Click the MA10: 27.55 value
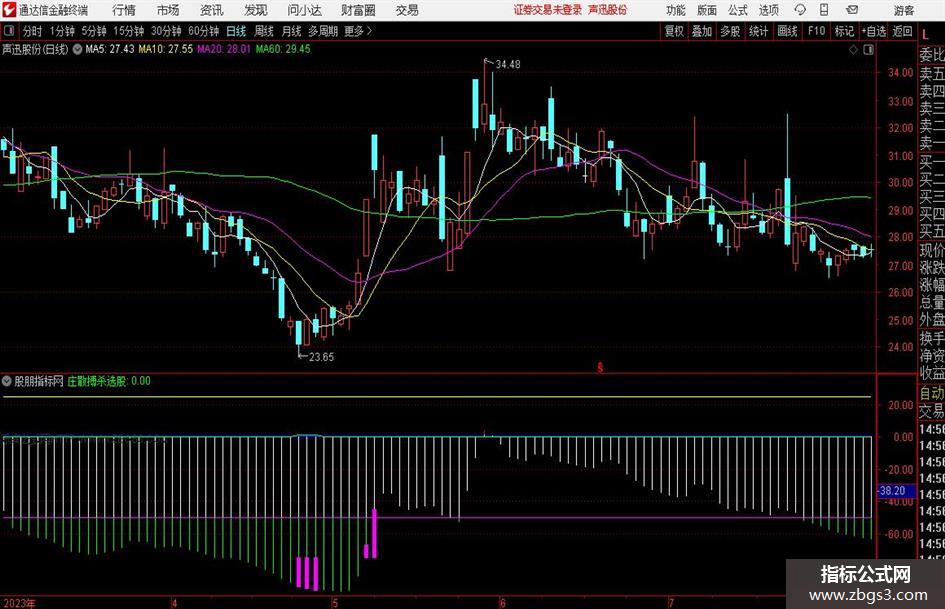This screenshot has width=945, height=609. [166, 49]
